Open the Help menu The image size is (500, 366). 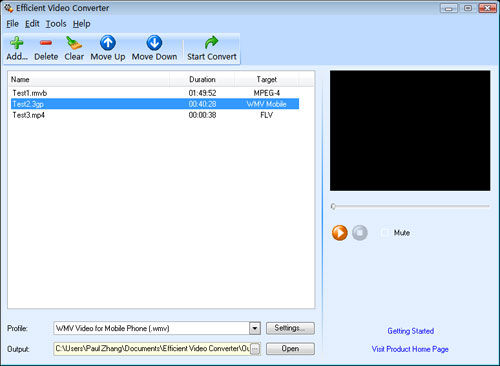tap(82, 24)
